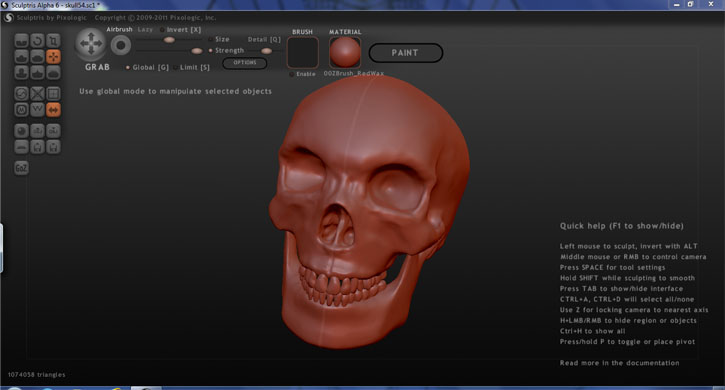This screenshot has width=725, height=390.
Task: Click 'CTRL+A, CTRL+D will select' line
Action: pyautogui.click(x=627, y=299)
